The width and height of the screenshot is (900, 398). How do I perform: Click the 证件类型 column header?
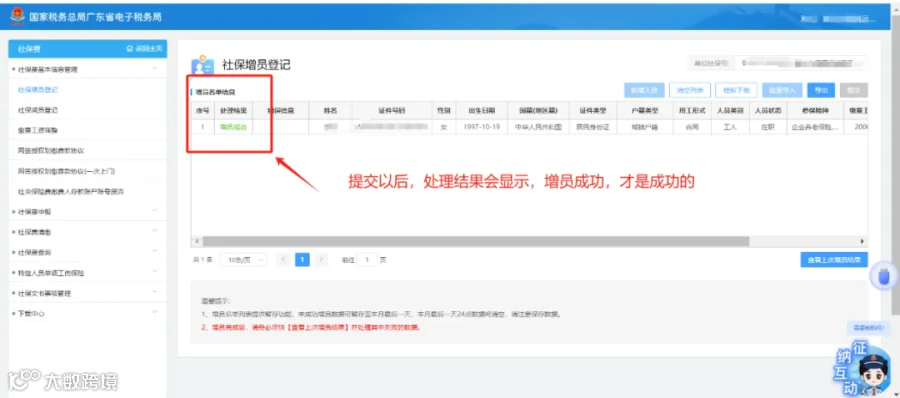pyautogui.click(x=593, y=110)
